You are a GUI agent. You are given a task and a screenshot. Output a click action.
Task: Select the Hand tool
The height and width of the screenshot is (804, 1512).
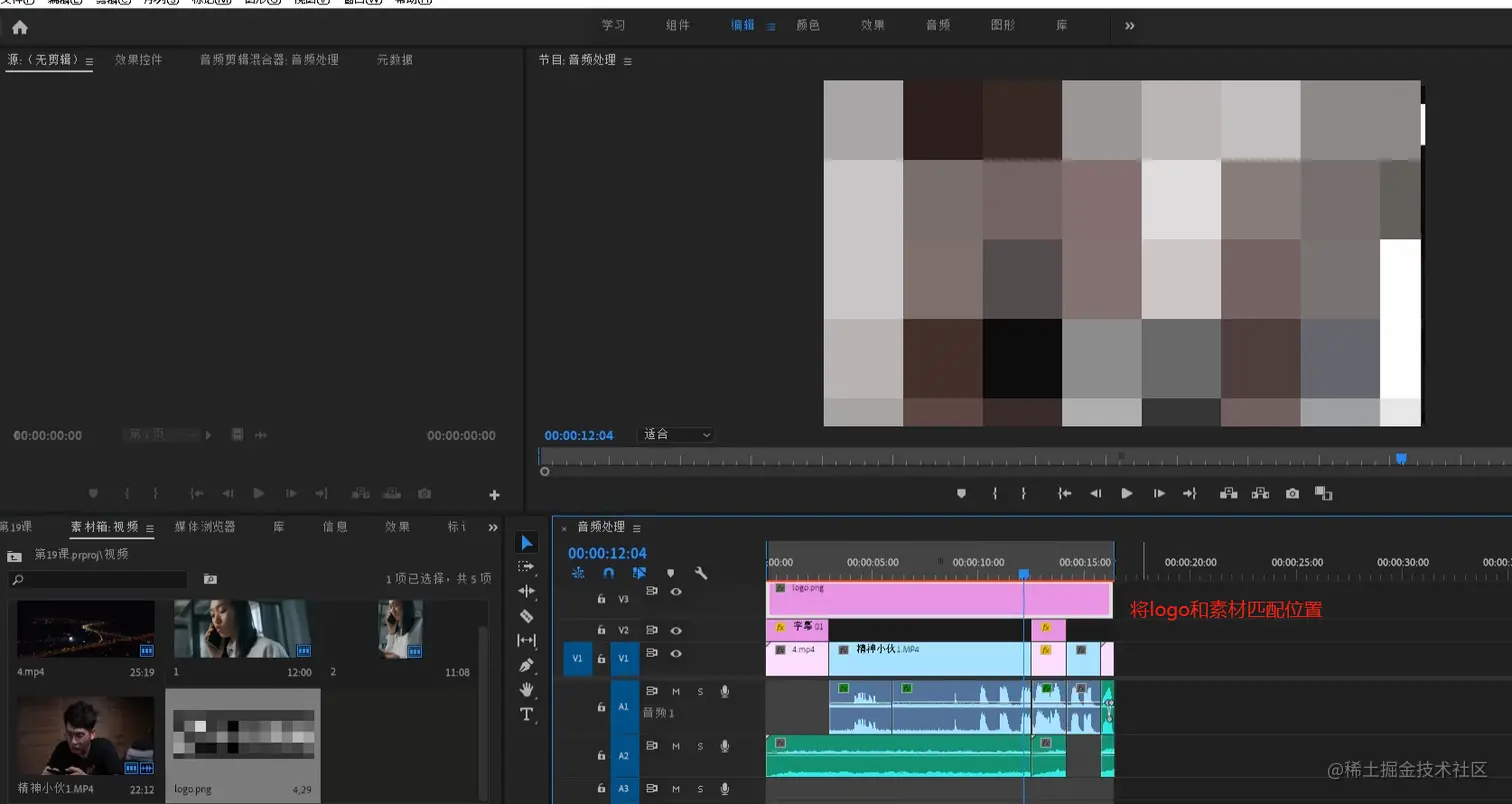pyautogui.click(x=526, y=690)
